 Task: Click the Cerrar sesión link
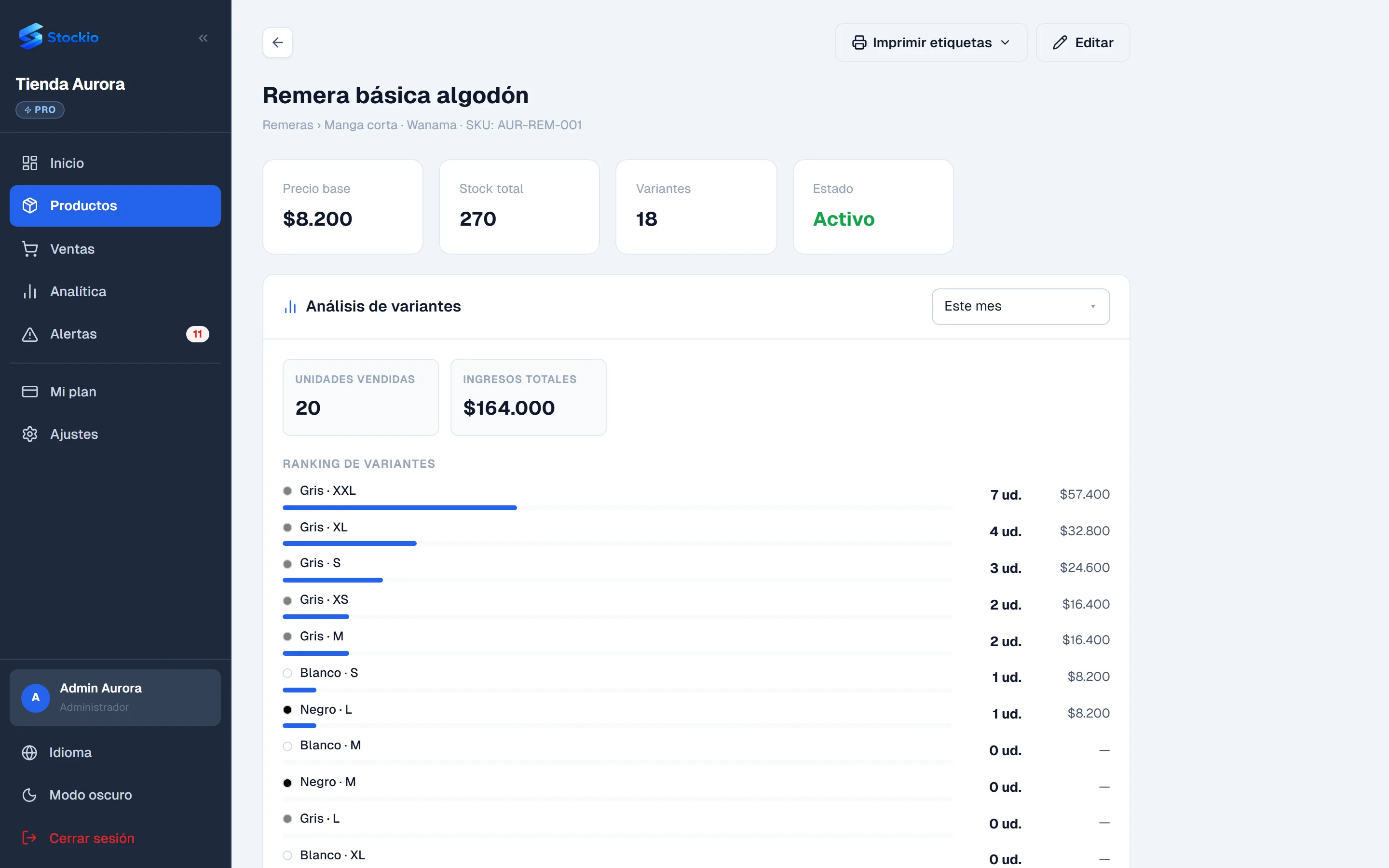(115, 838)
